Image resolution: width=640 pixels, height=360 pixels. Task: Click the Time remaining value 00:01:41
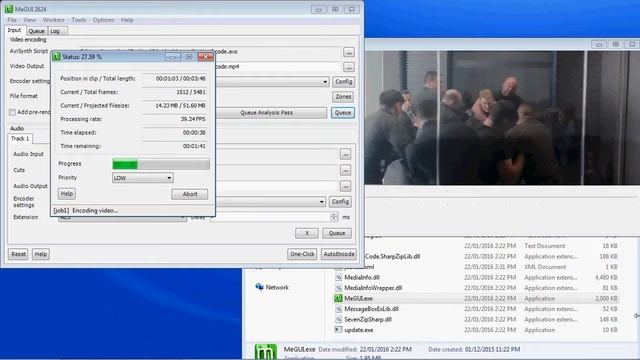[194, 146]
